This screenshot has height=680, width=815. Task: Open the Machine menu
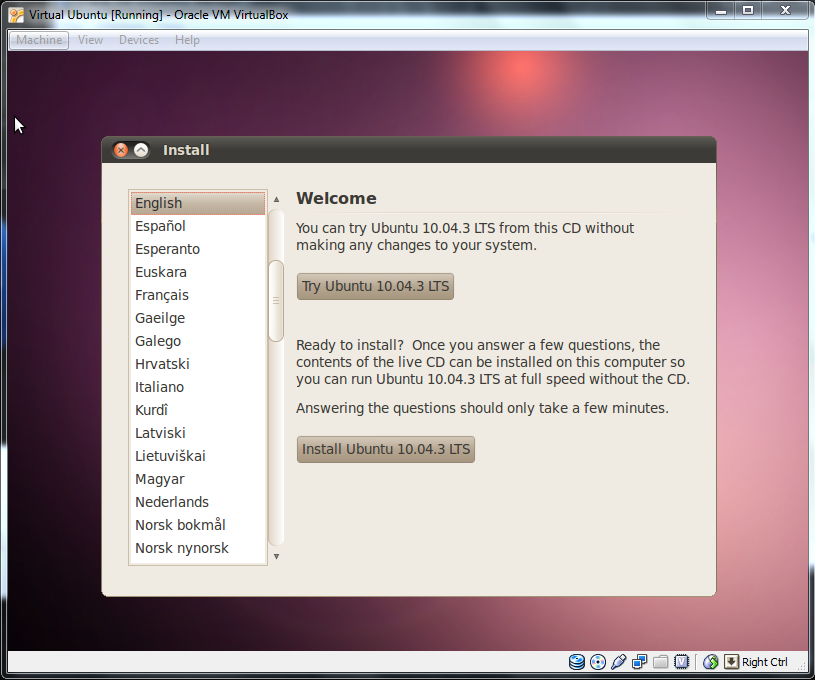[39, 40]
